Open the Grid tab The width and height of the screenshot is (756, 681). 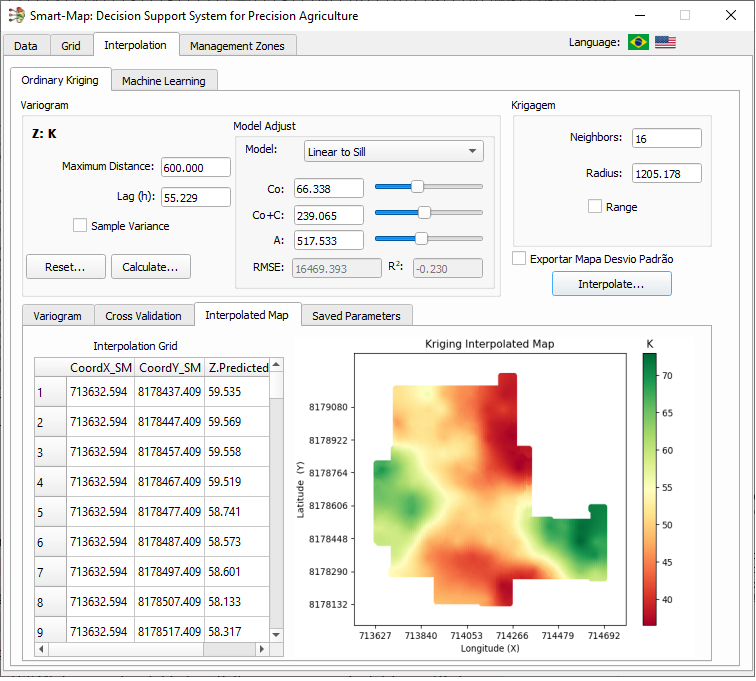click(71, 46)
